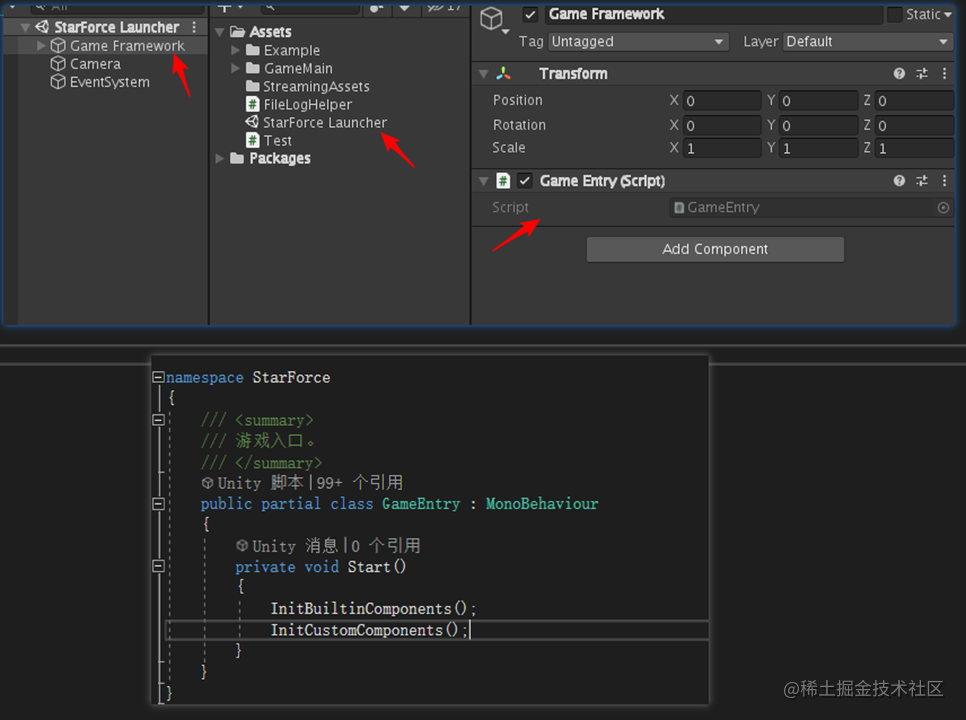
Task: Click Rotation X field
Action: (721, 125)
